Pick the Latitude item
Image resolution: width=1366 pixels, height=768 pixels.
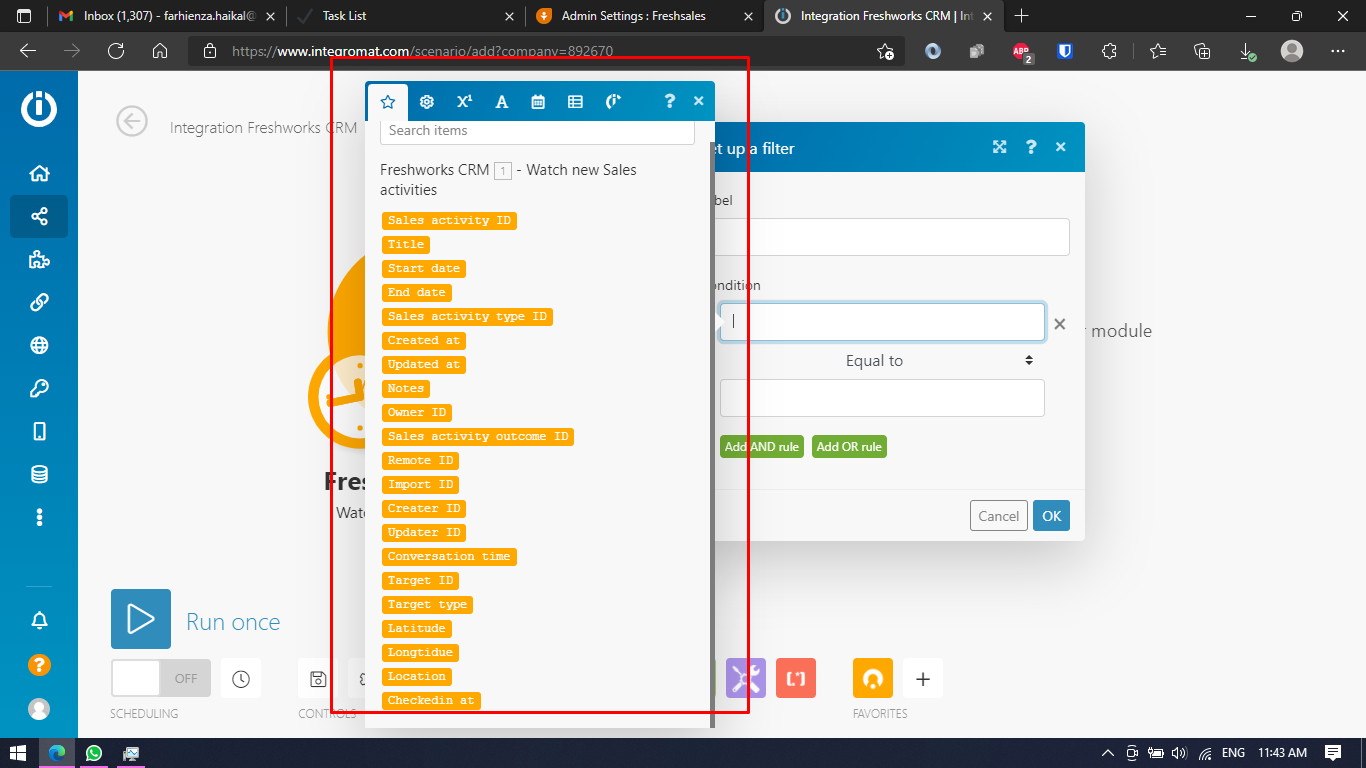(417, 628)
